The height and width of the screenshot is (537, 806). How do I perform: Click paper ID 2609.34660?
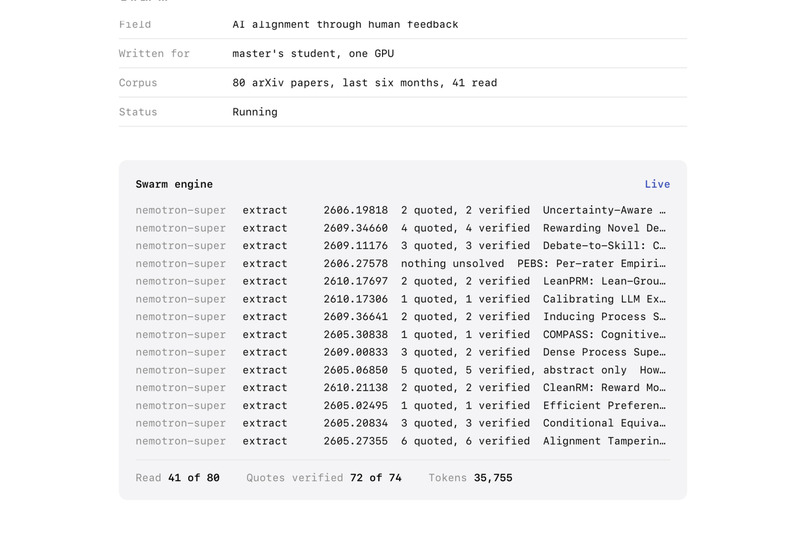pos(356,228)
